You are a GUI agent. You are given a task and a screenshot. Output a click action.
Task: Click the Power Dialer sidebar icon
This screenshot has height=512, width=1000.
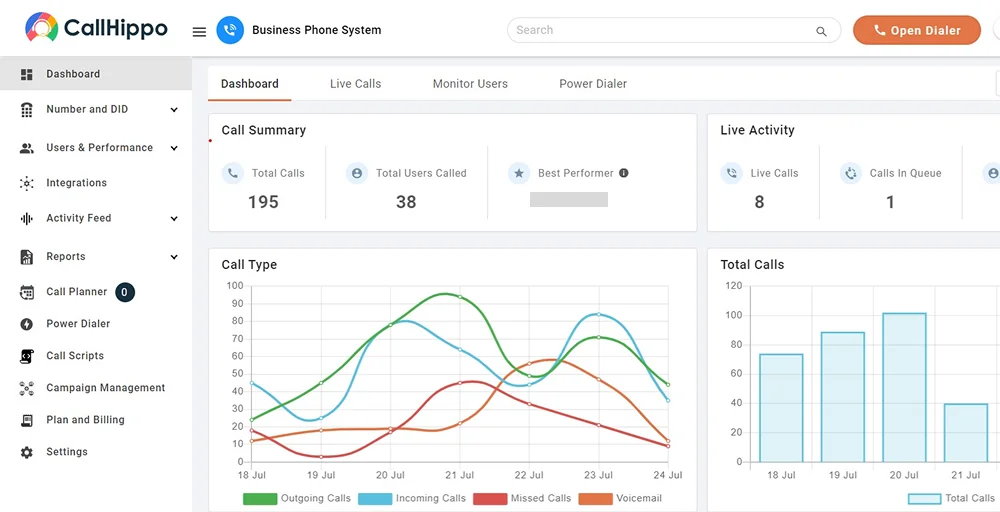[27, 324]
